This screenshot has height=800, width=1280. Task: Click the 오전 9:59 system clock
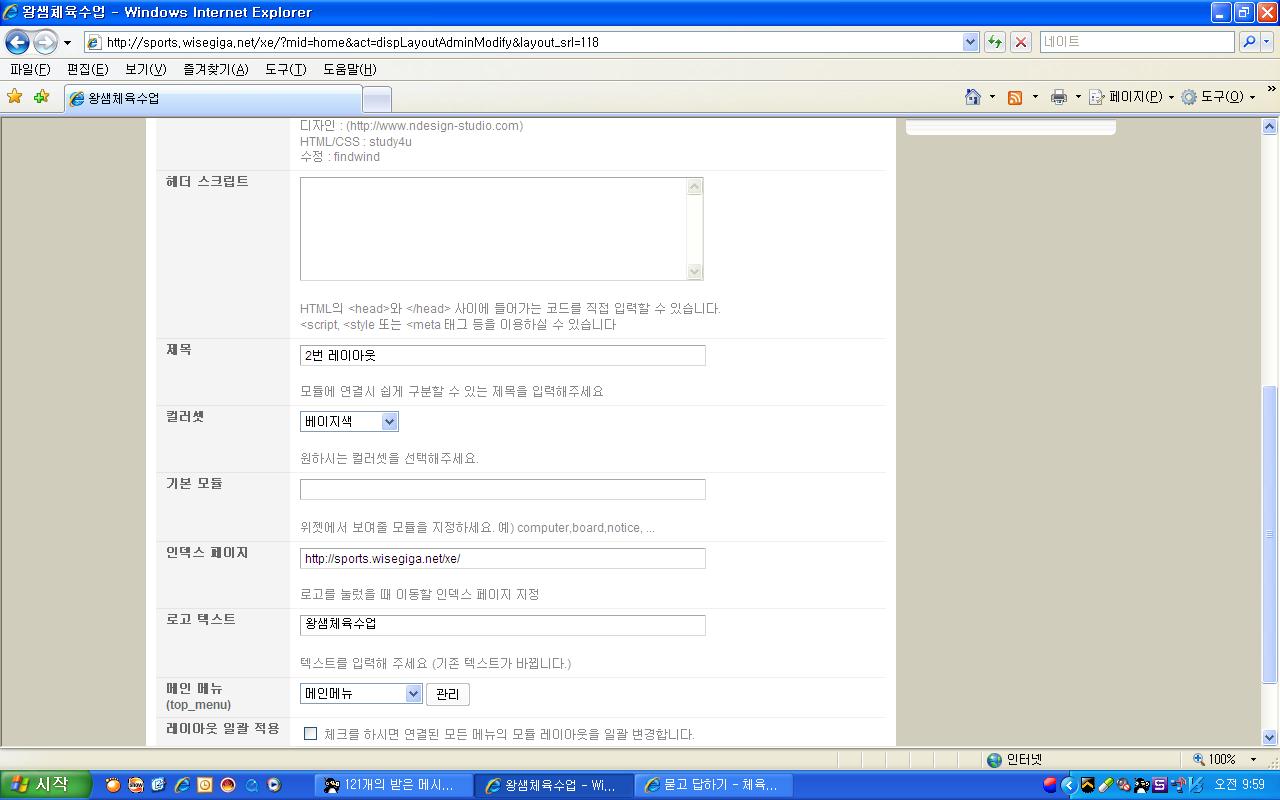coord(1239,785)
